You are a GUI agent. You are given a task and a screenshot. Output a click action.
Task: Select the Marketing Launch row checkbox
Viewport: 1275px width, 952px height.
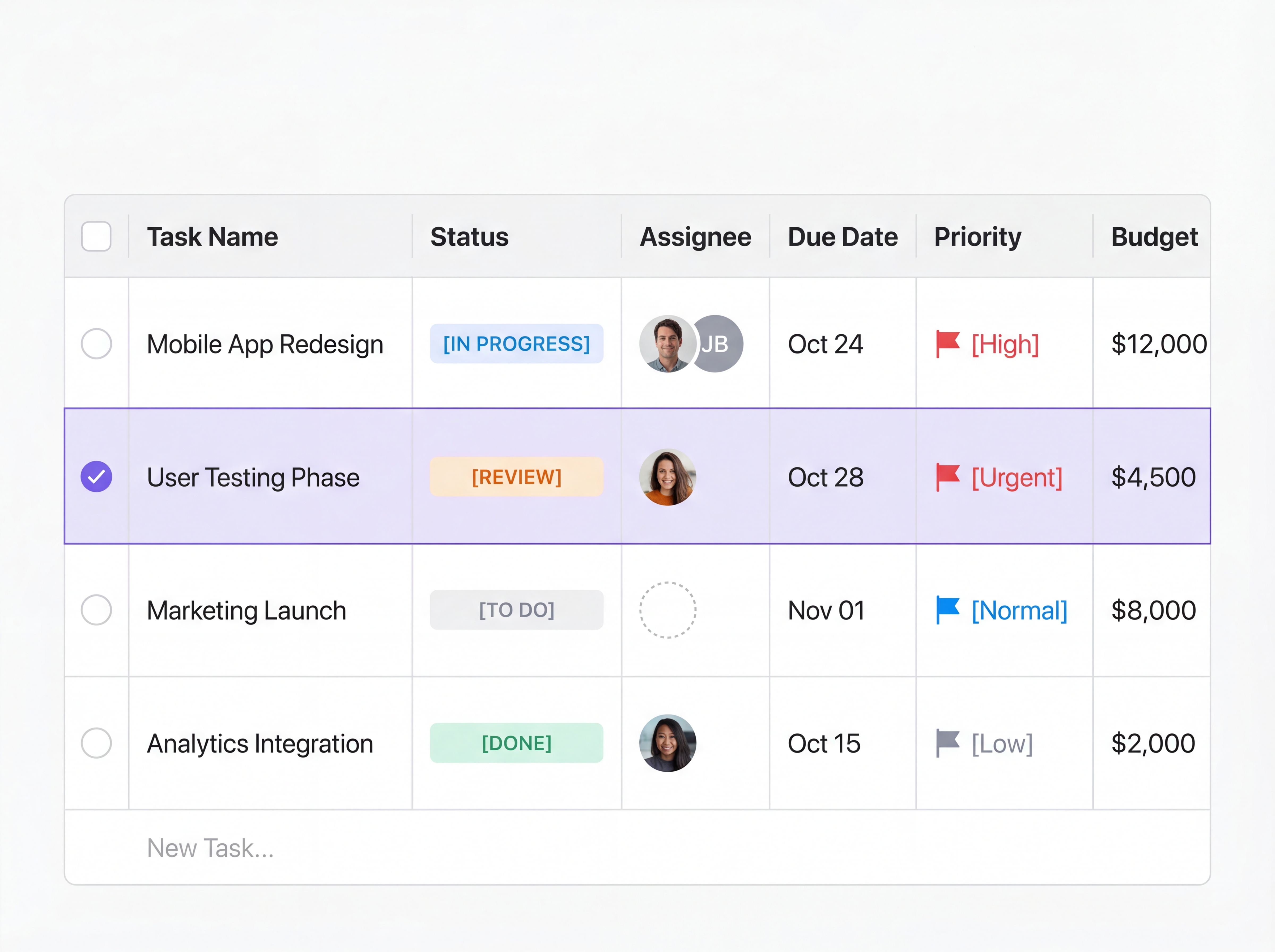(x=96, y=610)
